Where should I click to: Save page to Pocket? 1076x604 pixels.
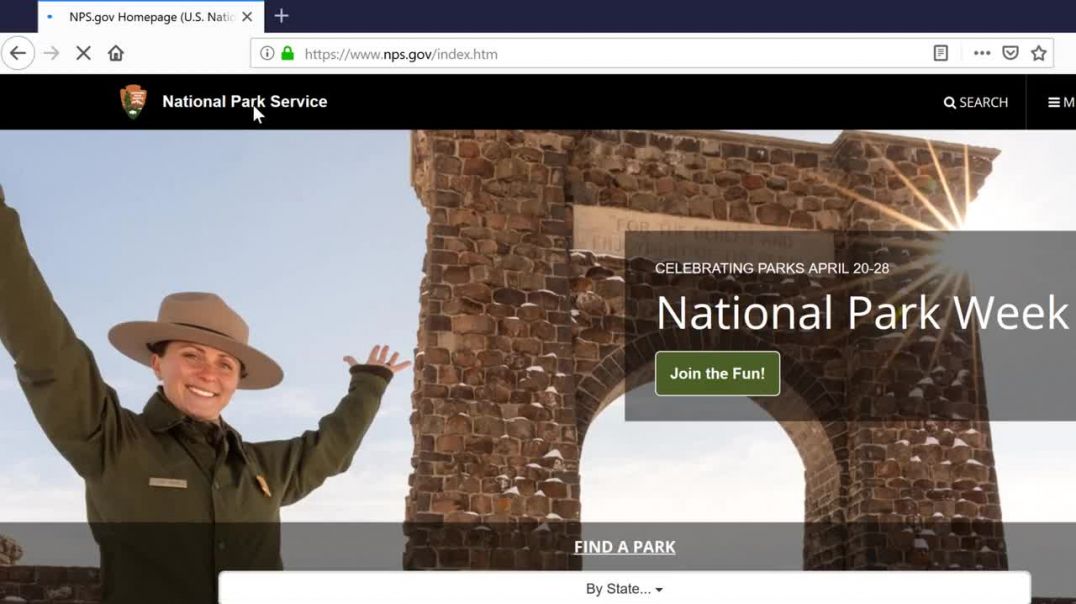pos(1010,54)
